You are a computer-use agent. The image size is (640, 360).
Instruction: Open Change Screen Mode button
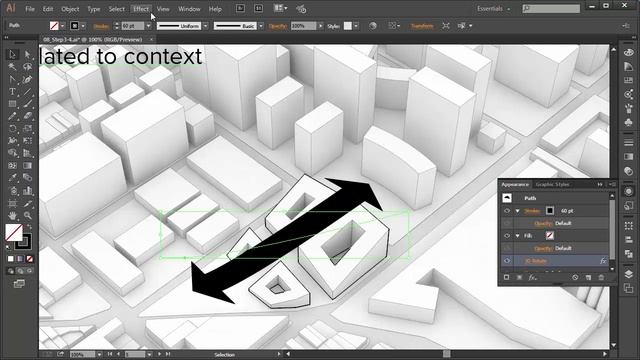pyautogui.click(x=19, y=284)
